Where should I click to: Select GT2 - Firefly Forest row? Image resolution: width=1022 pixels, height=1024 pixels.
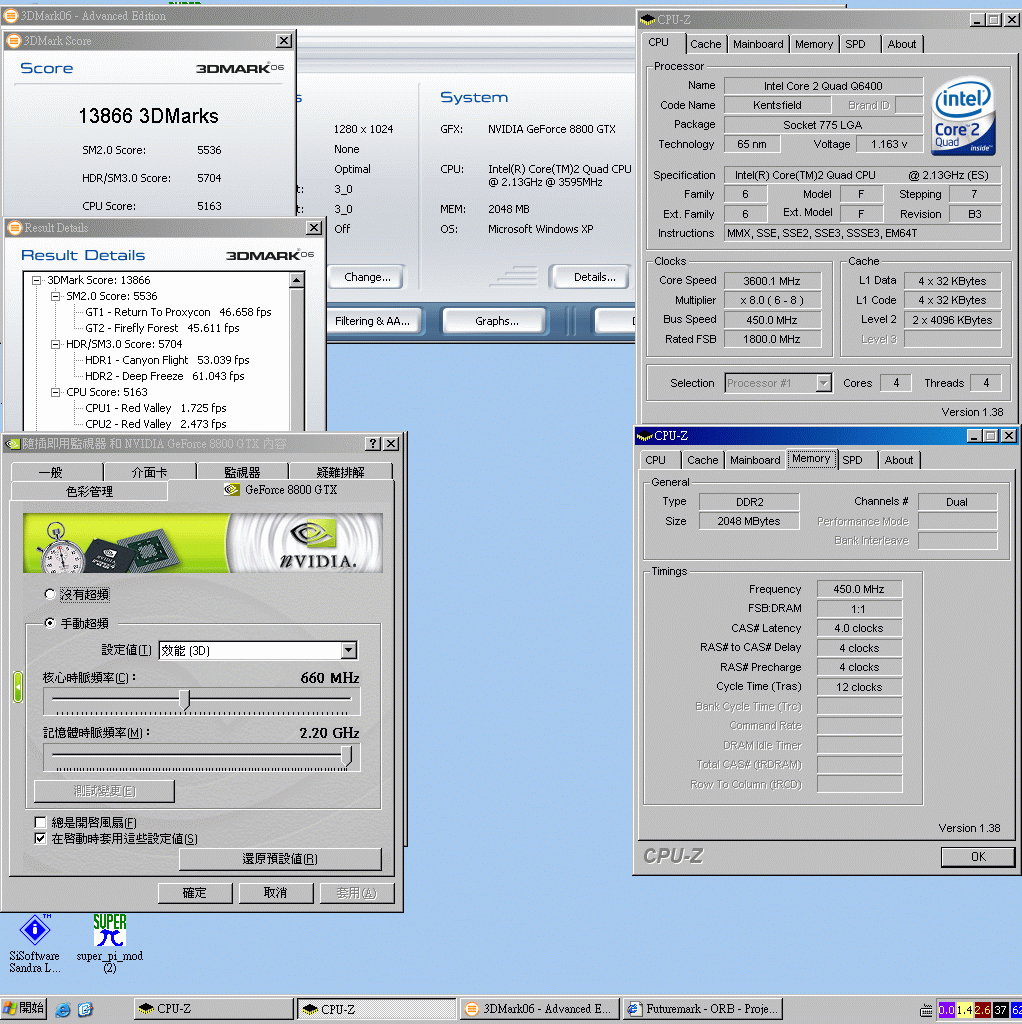click(x=162, y=328)
